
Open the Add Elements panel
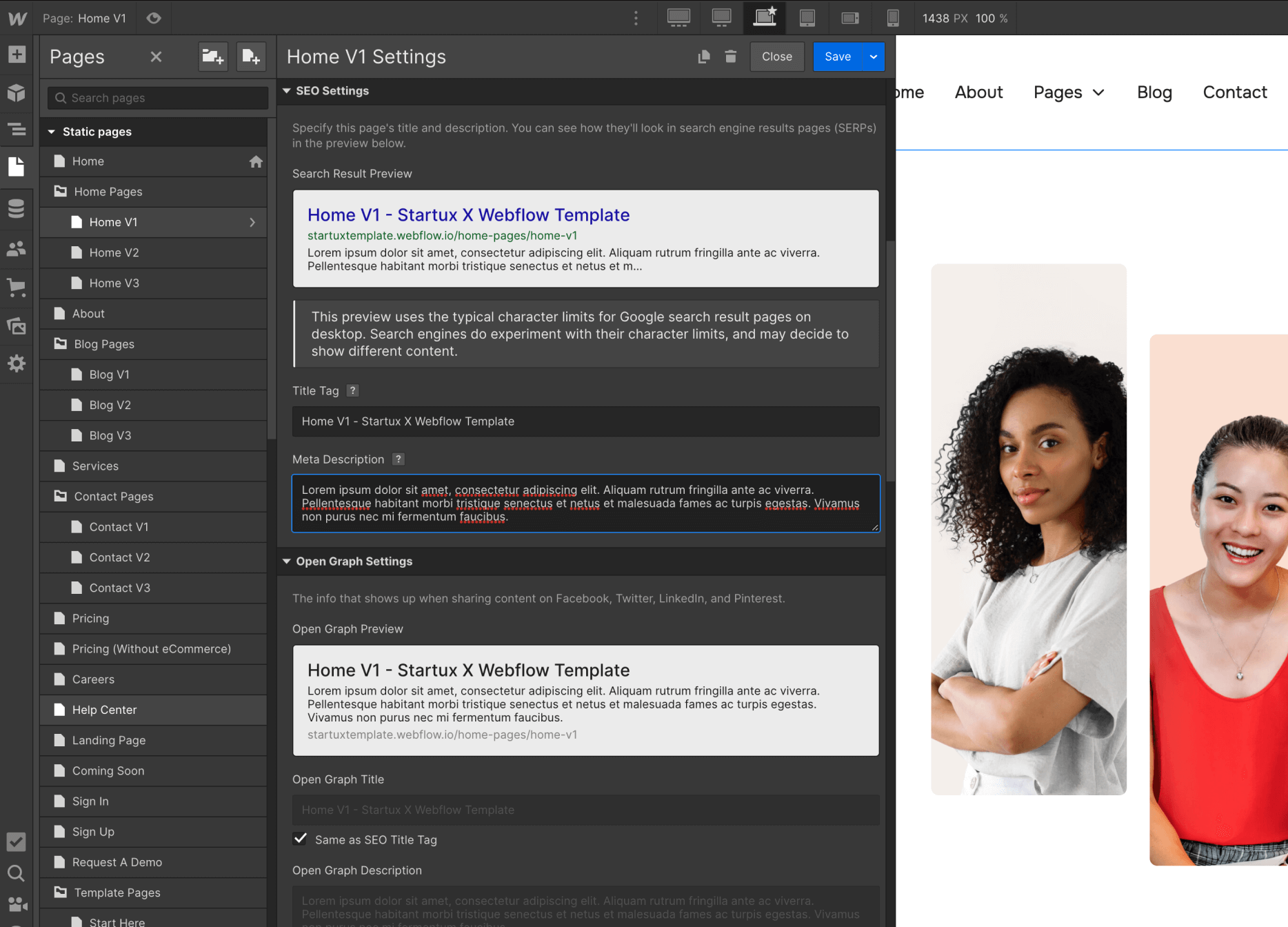click(x=17, y=54)
